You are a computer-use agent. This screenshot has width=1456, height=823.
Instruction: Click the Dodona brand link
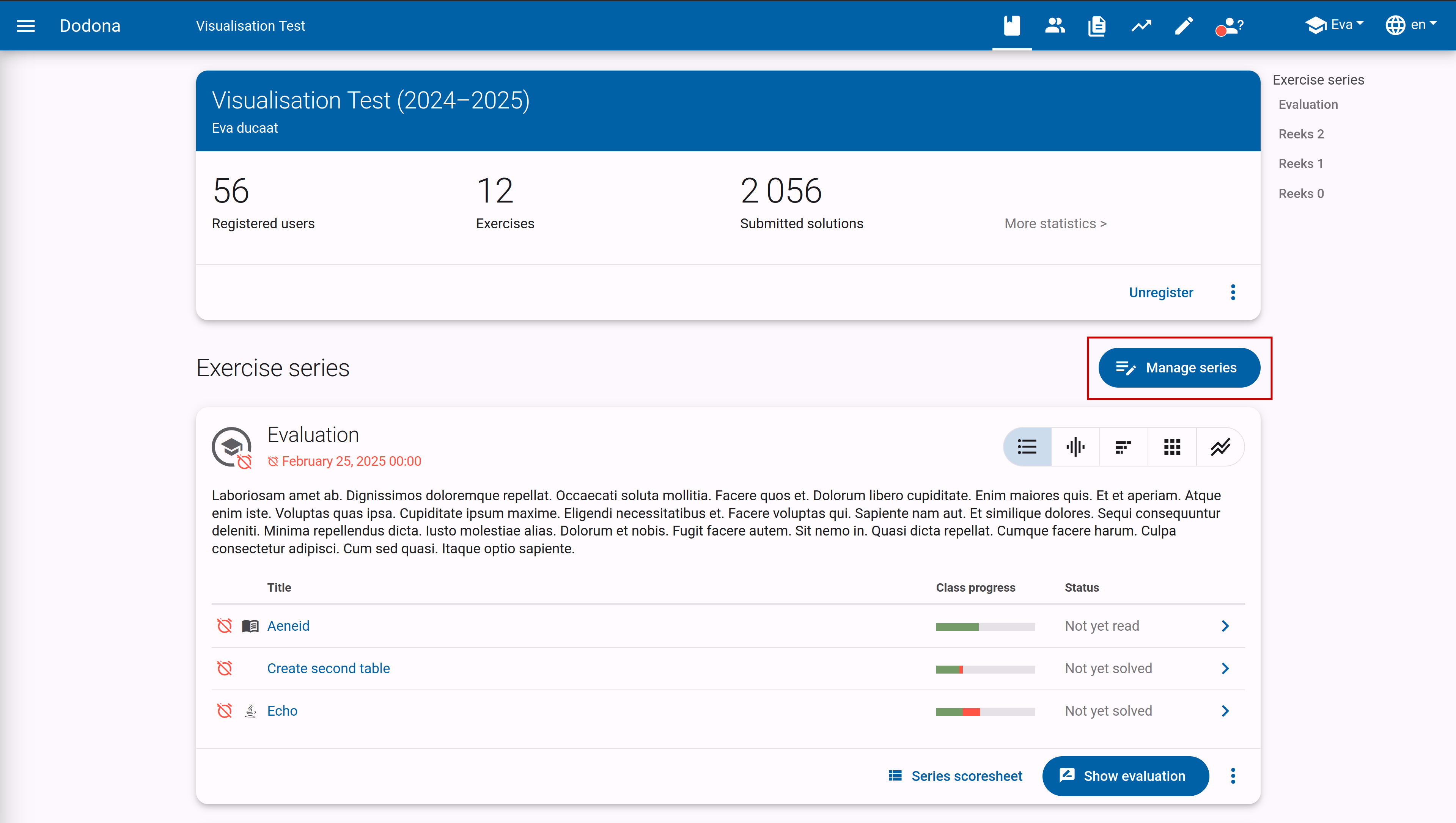[90, 25]
